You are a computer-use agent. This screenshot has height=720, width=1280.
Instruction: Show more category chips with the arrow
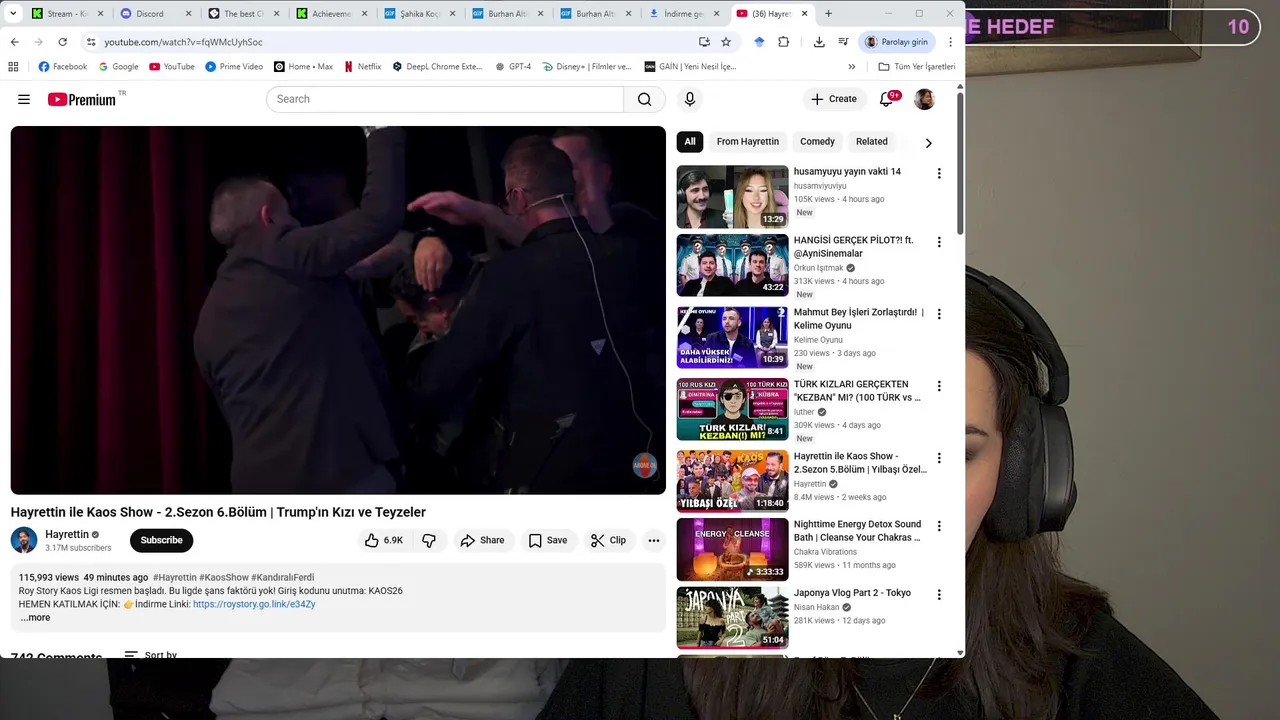928,143
